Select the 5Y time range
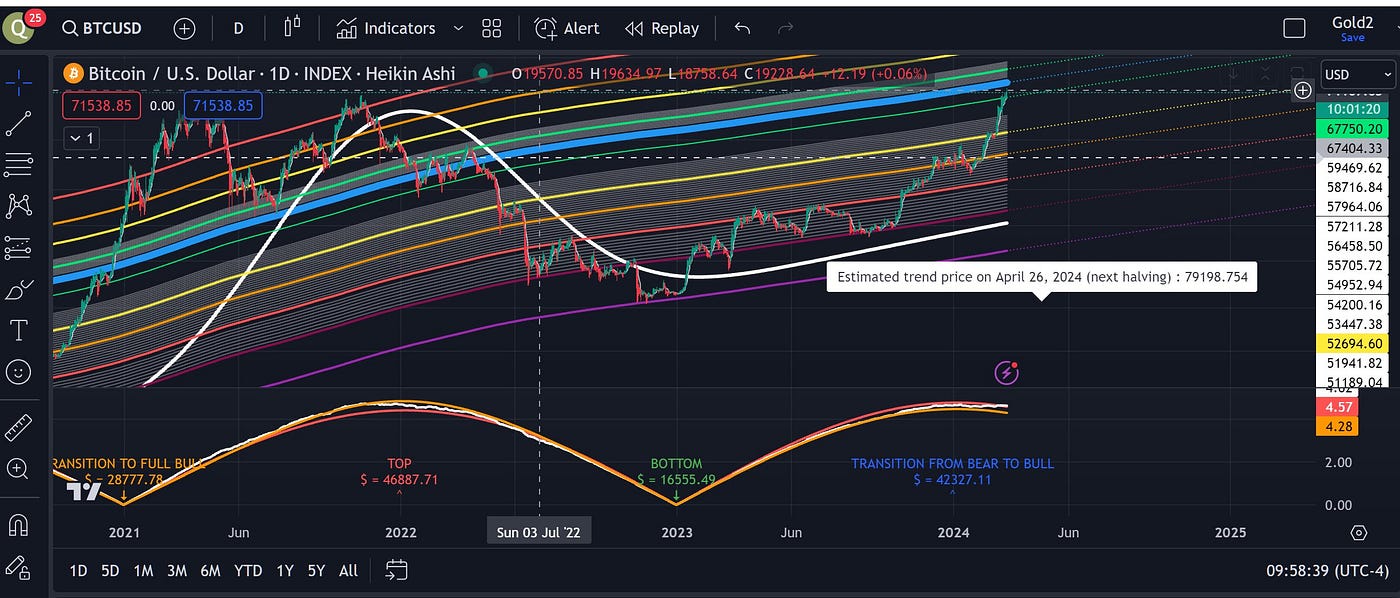1400x598 pixels. click(x=316, y=570)
